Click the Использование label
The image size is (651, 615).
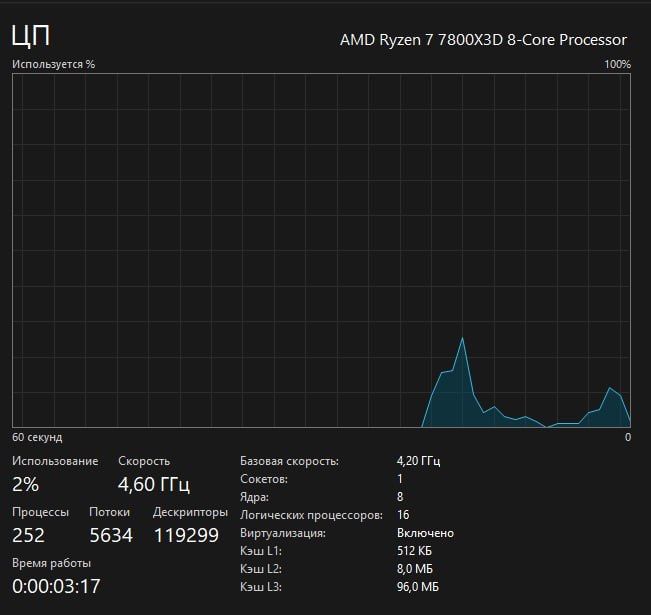tap(55, 461)
